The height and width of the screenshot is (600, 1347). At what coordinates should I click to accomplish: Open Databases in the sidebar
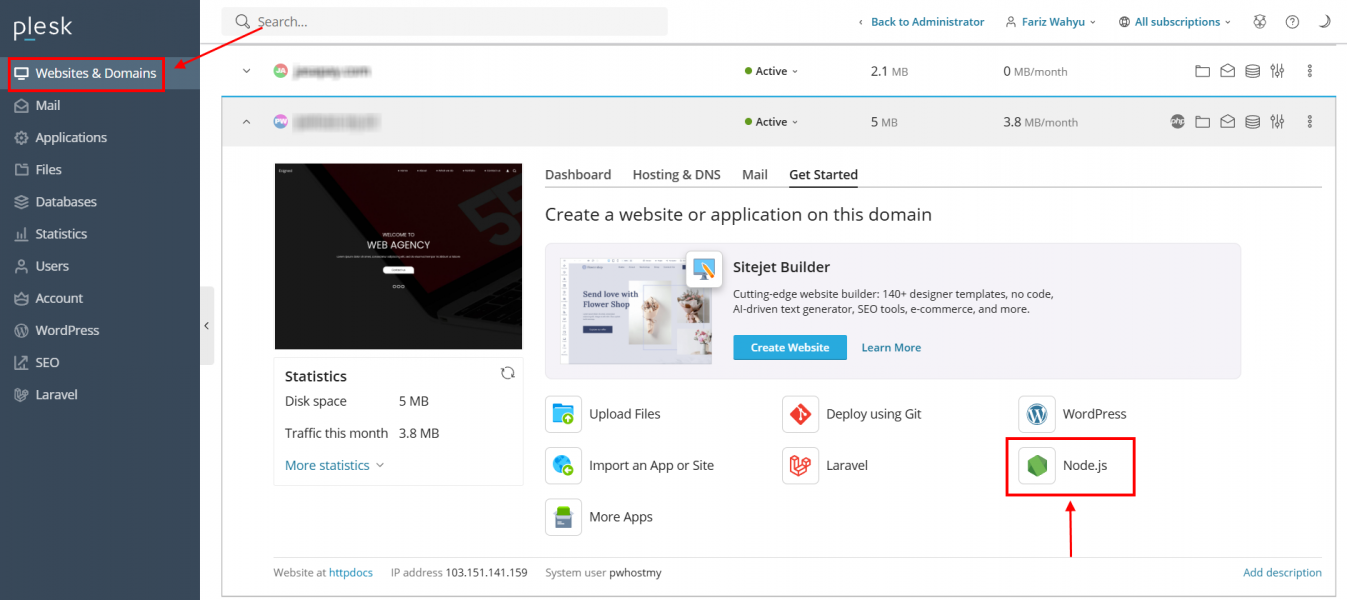(100, 201)
